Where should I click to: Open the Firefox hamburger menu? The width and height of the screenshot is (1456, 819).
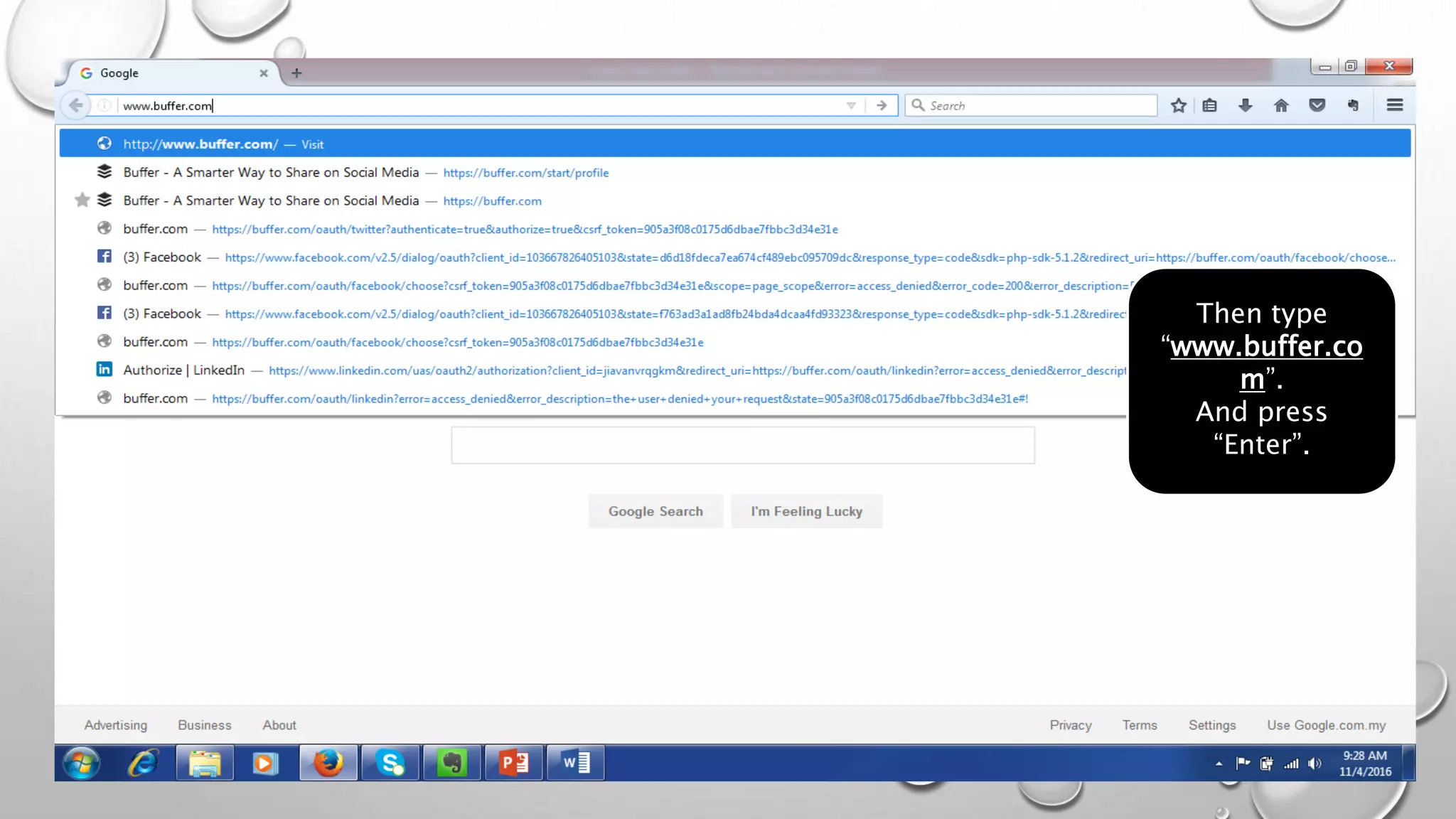1395,105
